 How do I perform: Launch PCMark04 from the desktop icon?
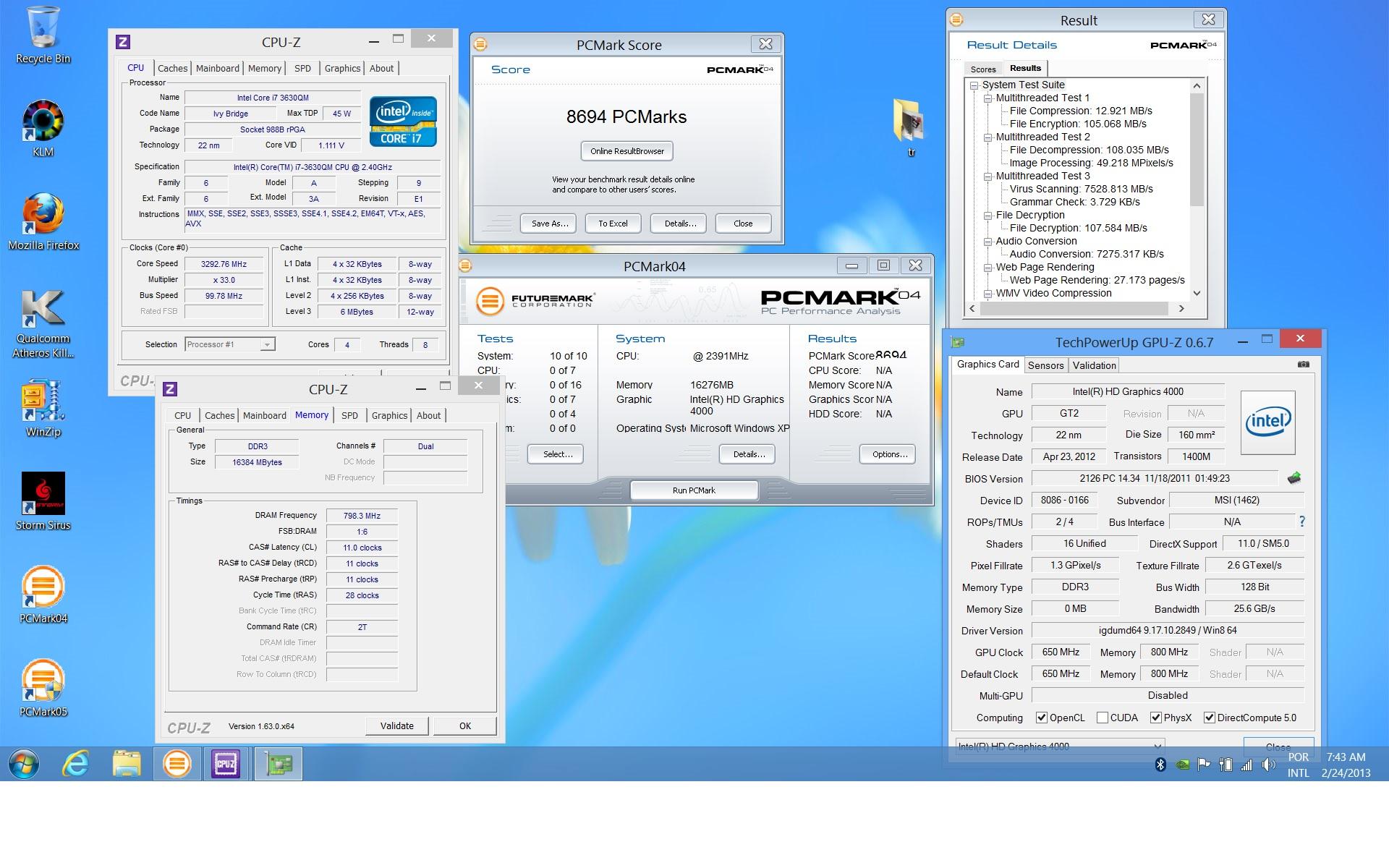point(43,595)
